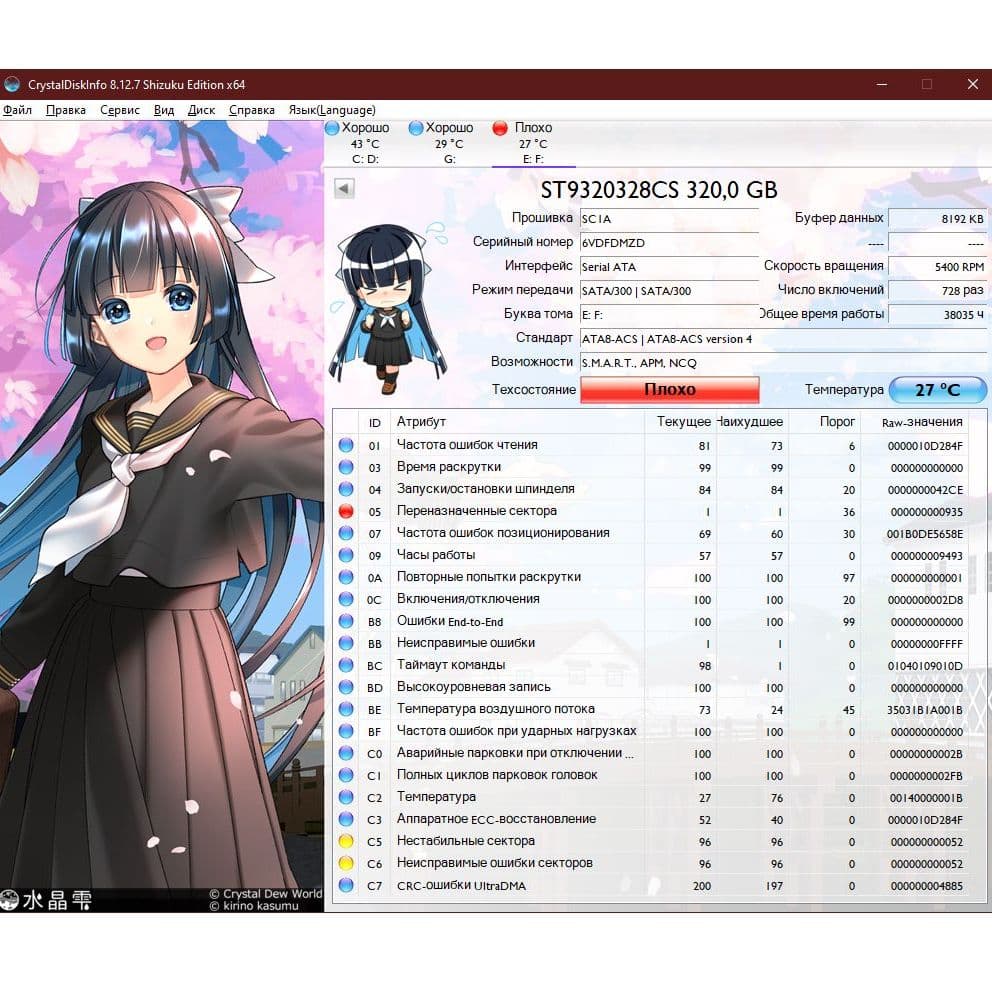Click the 27 °C temperature button
This screenshot has width=992, height=1000.
pos(937,390)
